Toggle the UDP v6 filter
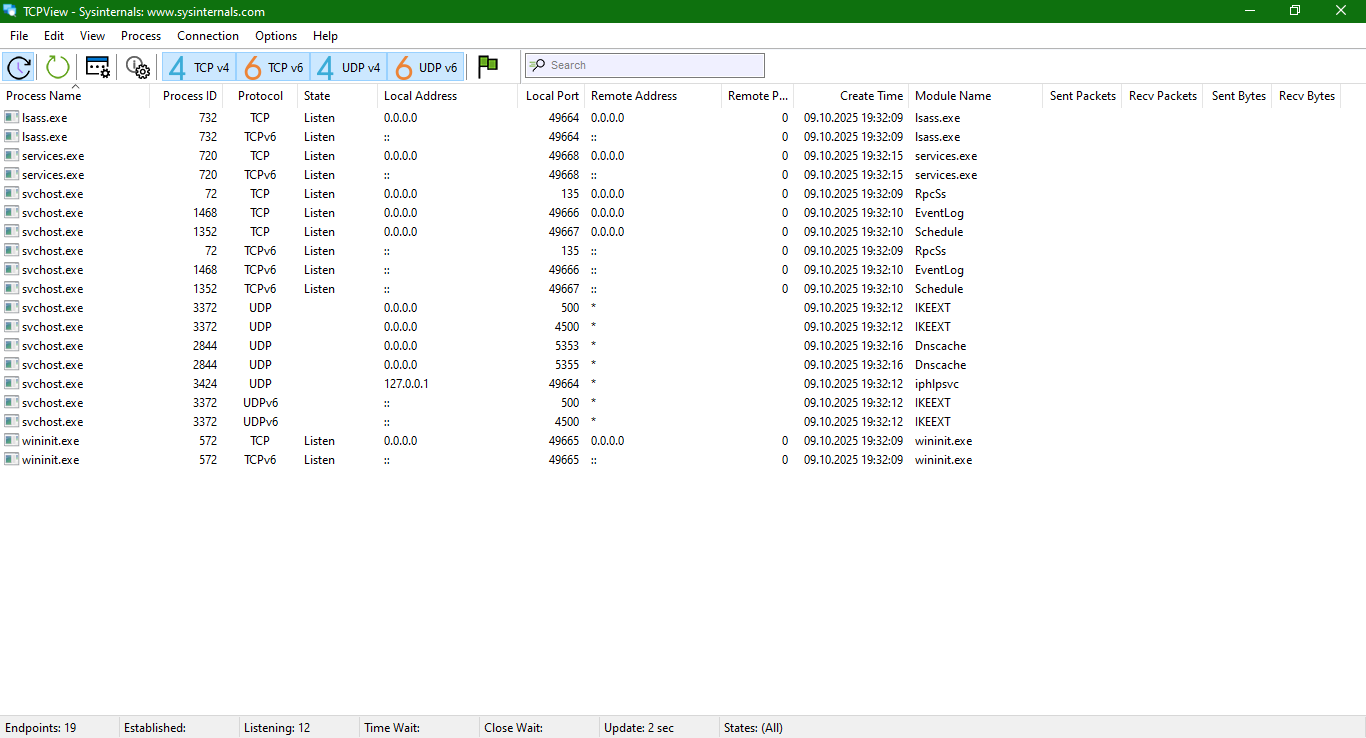Screen dimensions: 1366x738 (x=425, y=67)
